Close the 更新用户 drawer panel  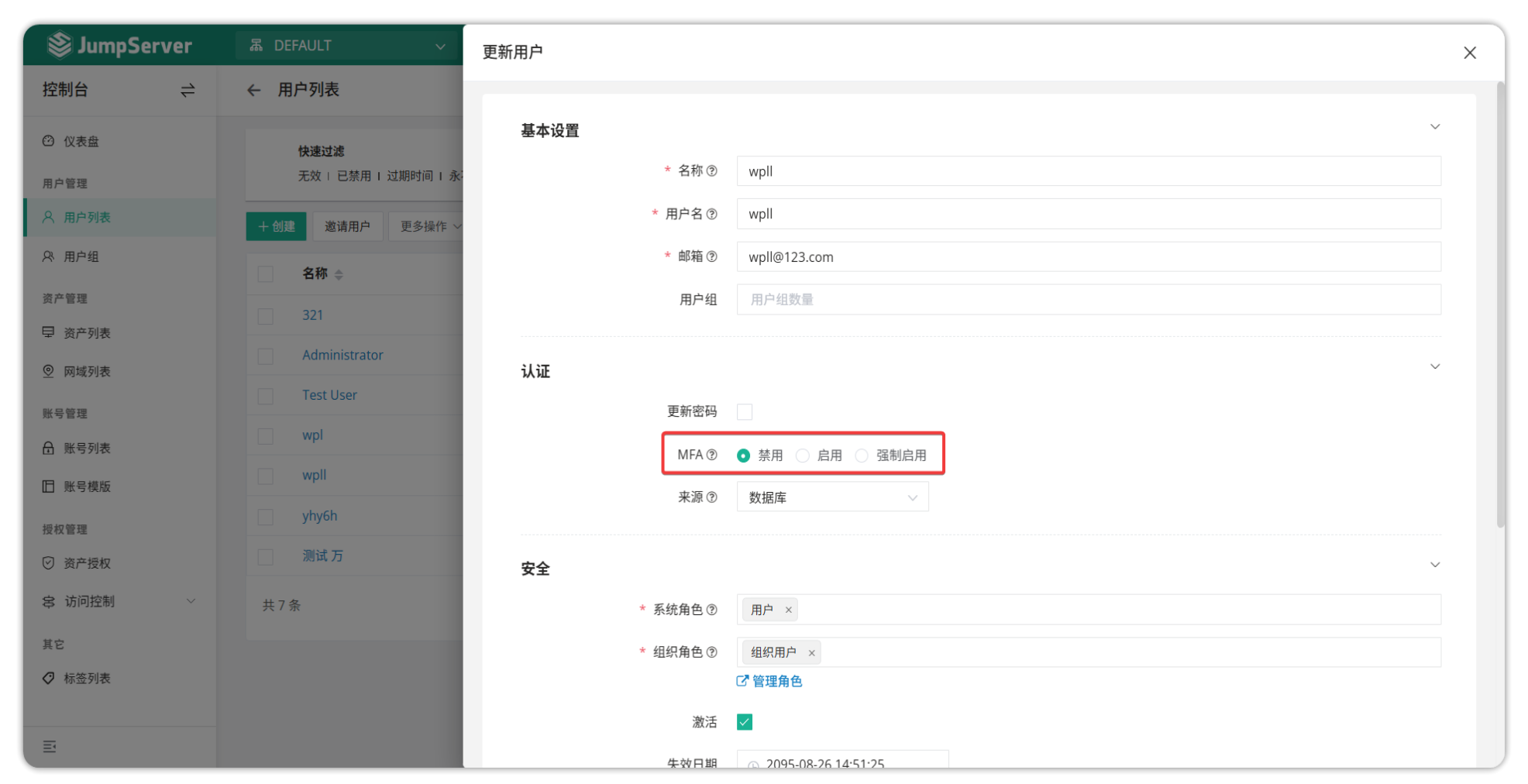pyautogui.click(x=1469, y=53)
